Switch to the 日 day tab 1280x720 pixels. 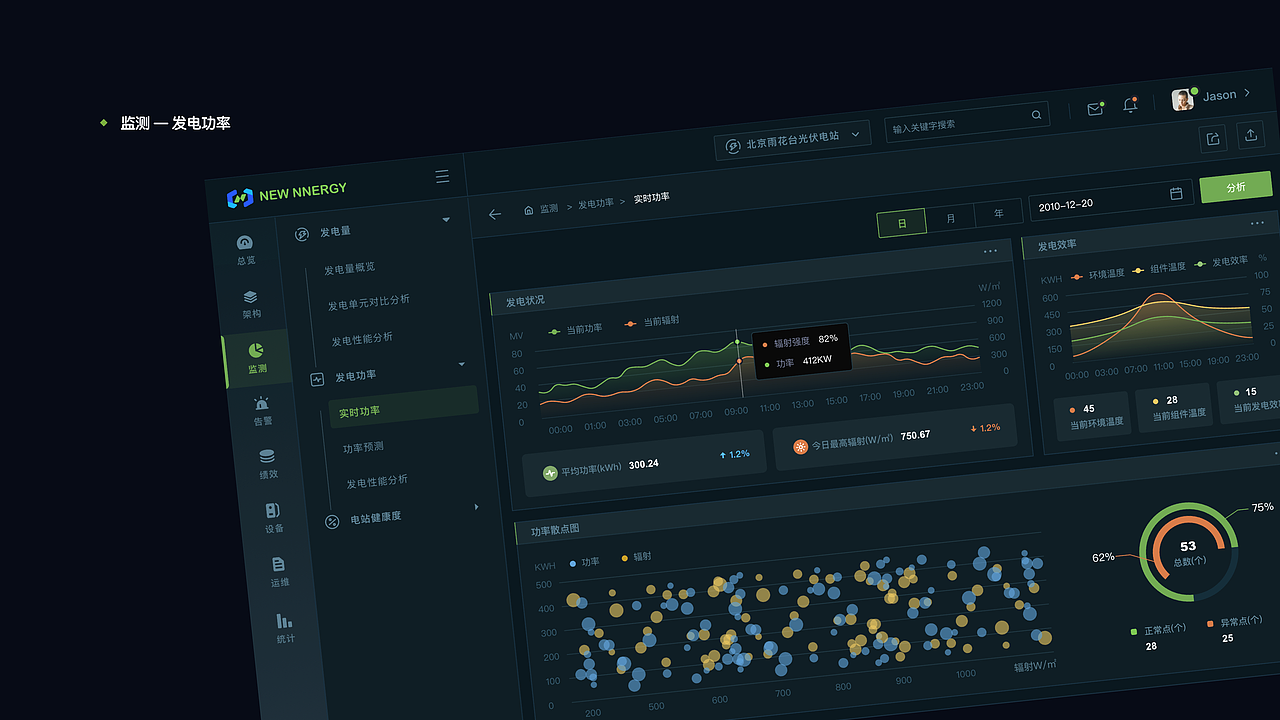point(901,223)
